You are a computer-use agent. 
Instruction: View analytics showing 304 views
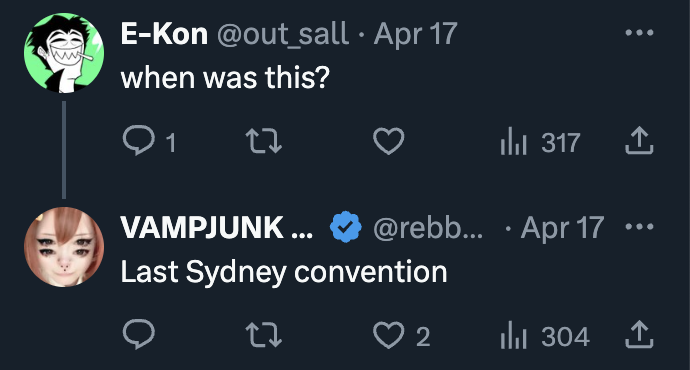pyautogui.click(x=545, y=336)
